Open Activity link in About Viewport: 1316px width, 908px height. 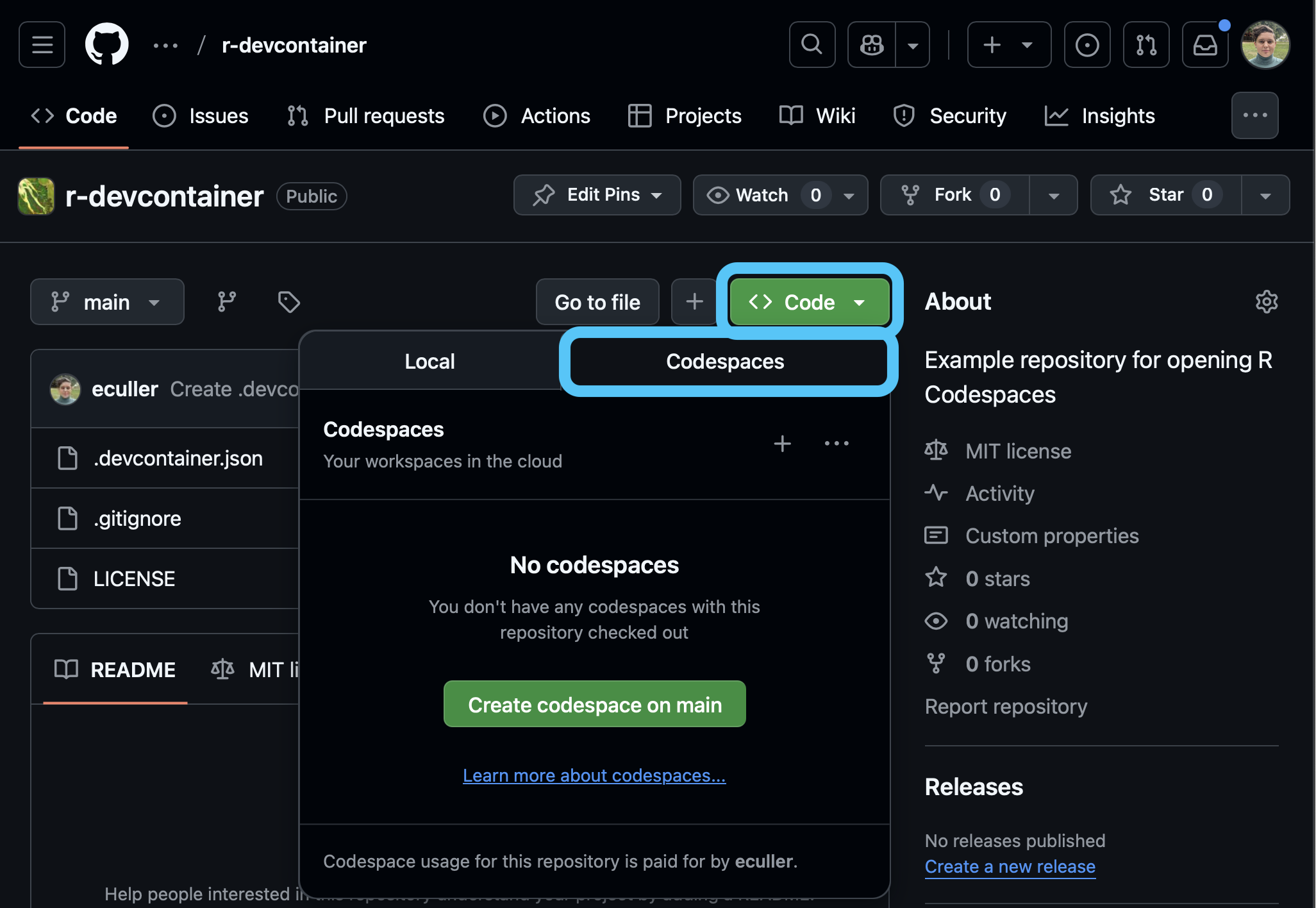(x=1000, y=494)
